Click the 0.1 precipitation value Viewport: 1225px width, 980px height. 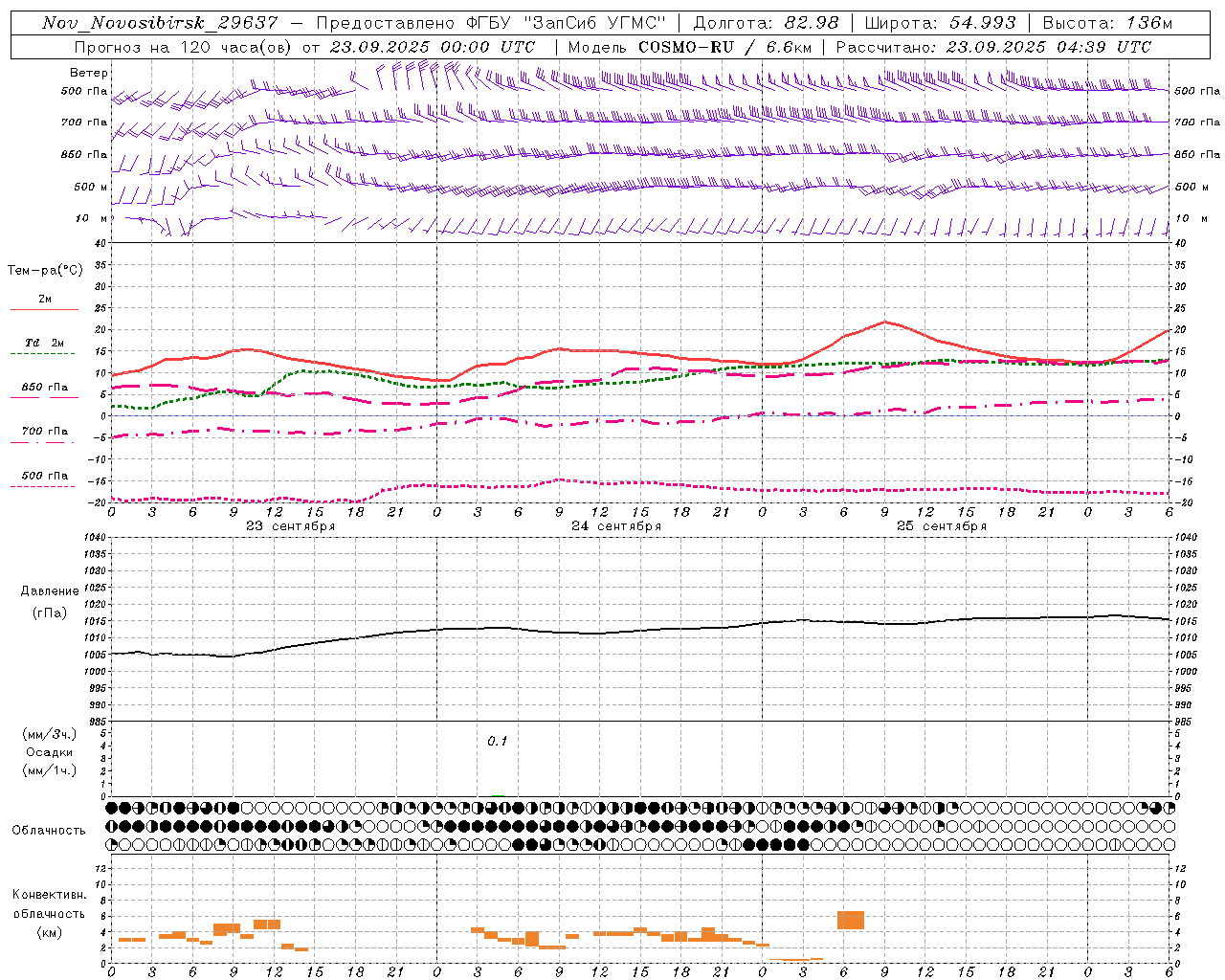coord(498,742)
